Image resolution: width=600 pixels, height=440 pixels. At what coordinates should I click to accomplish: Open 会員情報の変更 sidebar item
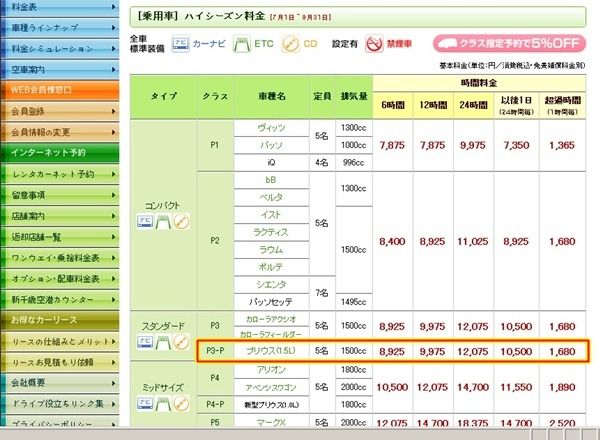pos(60,132)
